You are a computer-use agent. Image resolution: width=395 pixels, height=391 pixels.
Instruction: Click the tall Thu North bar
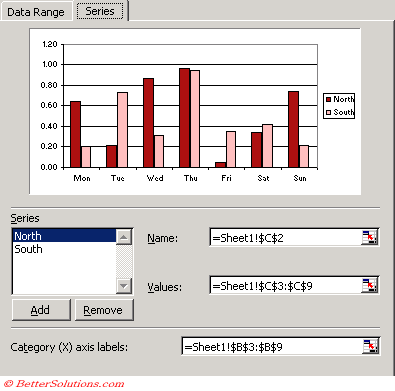click(184, 118)
